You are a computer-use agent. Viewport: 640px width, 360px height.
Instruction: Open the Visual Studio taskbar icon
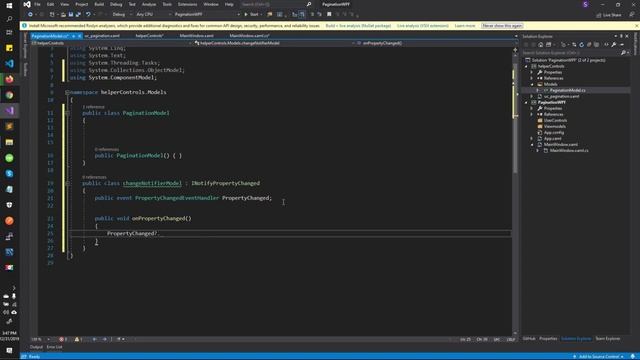9,111
